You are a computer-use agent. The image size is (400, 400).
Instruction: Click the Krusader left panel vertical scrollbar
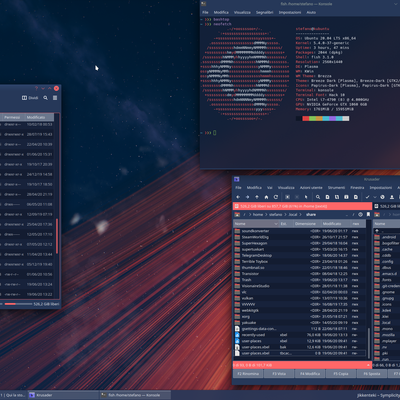(369, 342)
